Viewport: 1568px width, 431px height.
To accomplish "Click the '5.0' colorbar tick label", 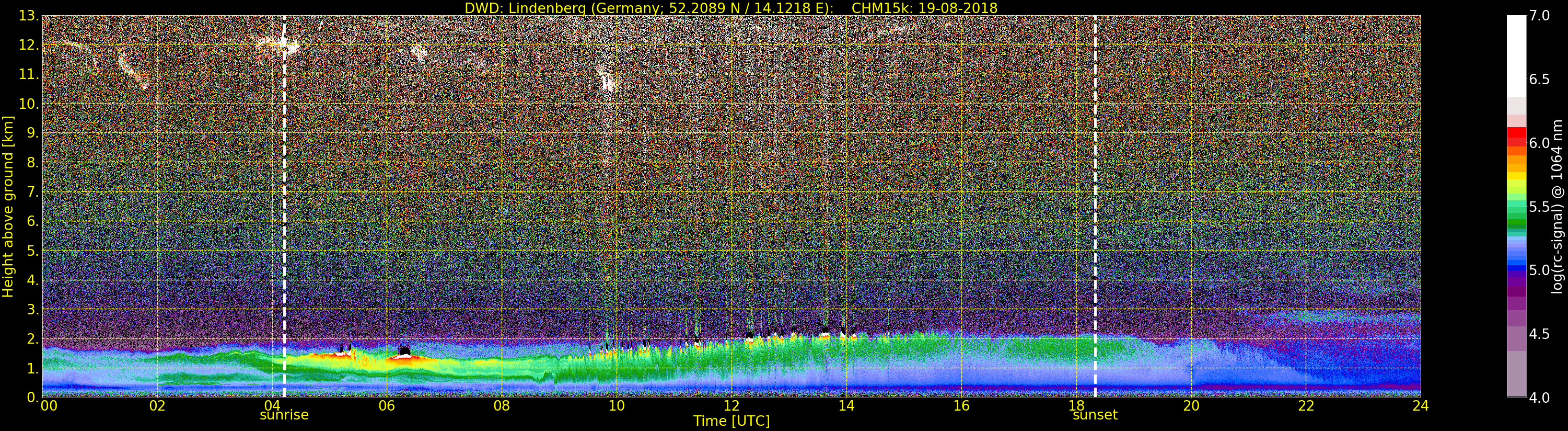I will [x=1539, y=270].
